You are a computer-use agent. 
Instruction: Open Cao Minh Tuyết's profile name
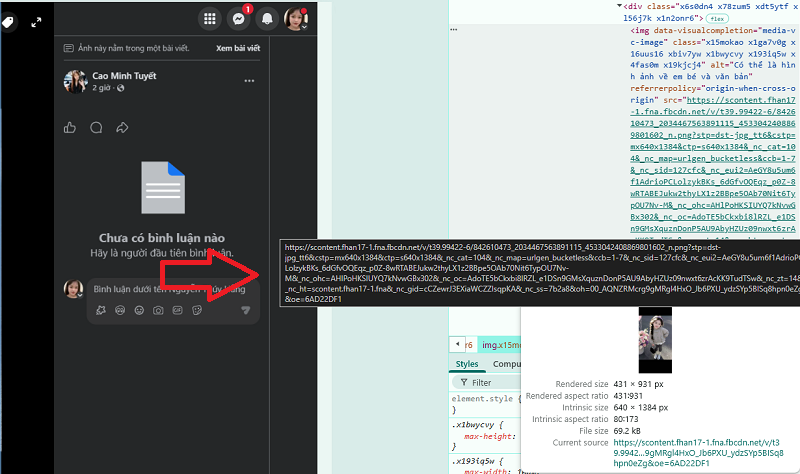(124, 76)
